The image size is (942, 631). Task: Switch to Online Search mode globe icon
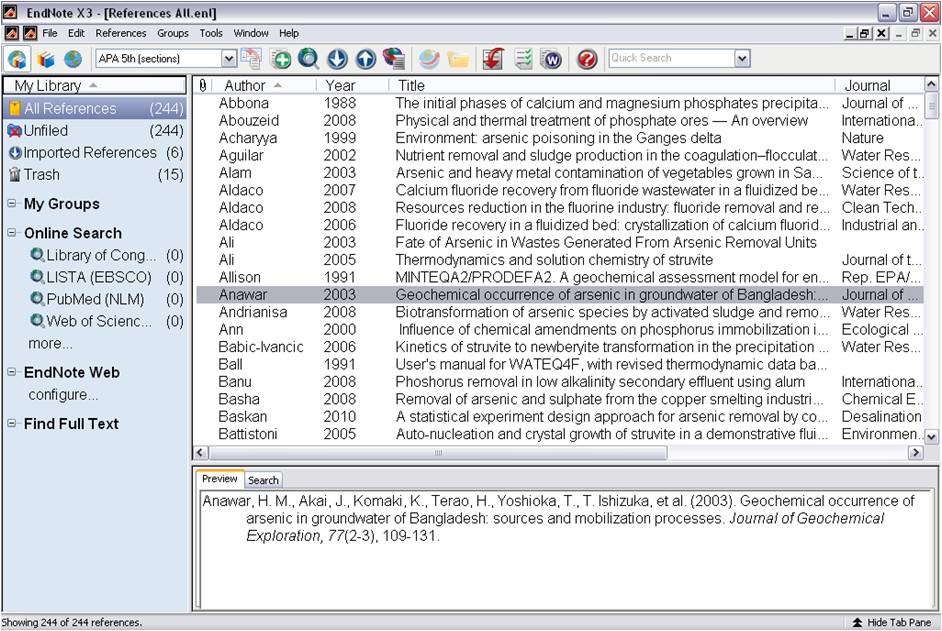tap(73, 59)
